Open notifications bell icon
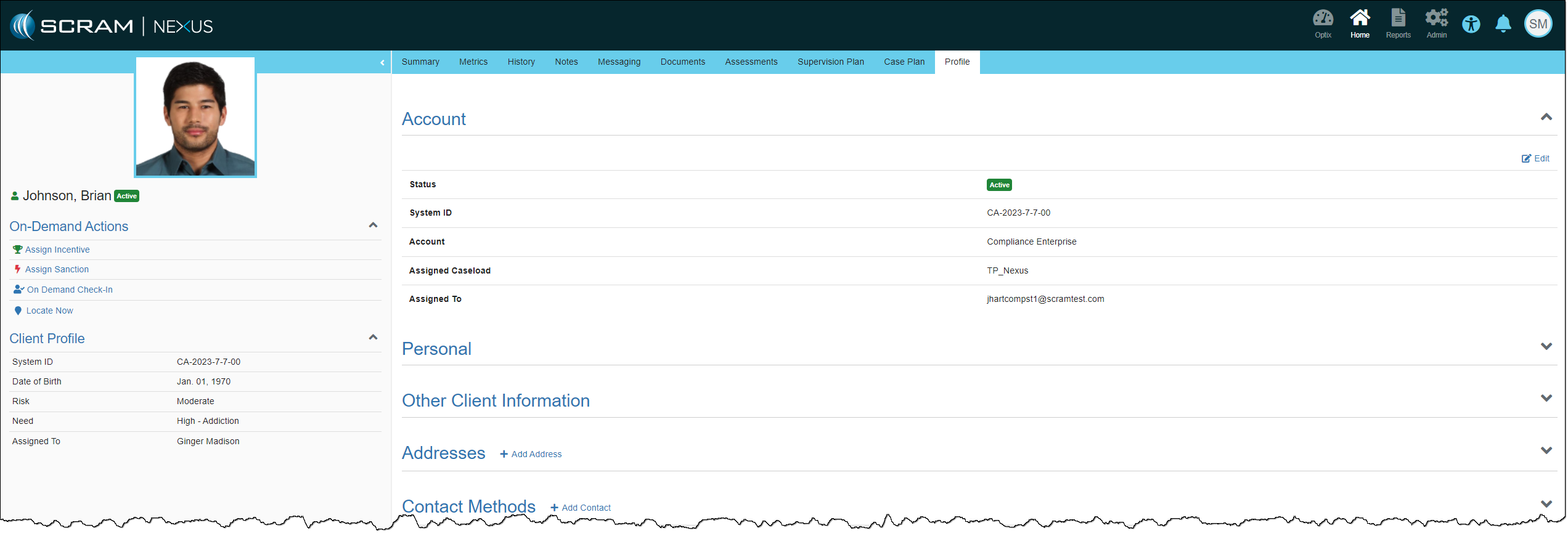Image resolution: width=1568 pixels, height=536 pixels. [1503, 25]
